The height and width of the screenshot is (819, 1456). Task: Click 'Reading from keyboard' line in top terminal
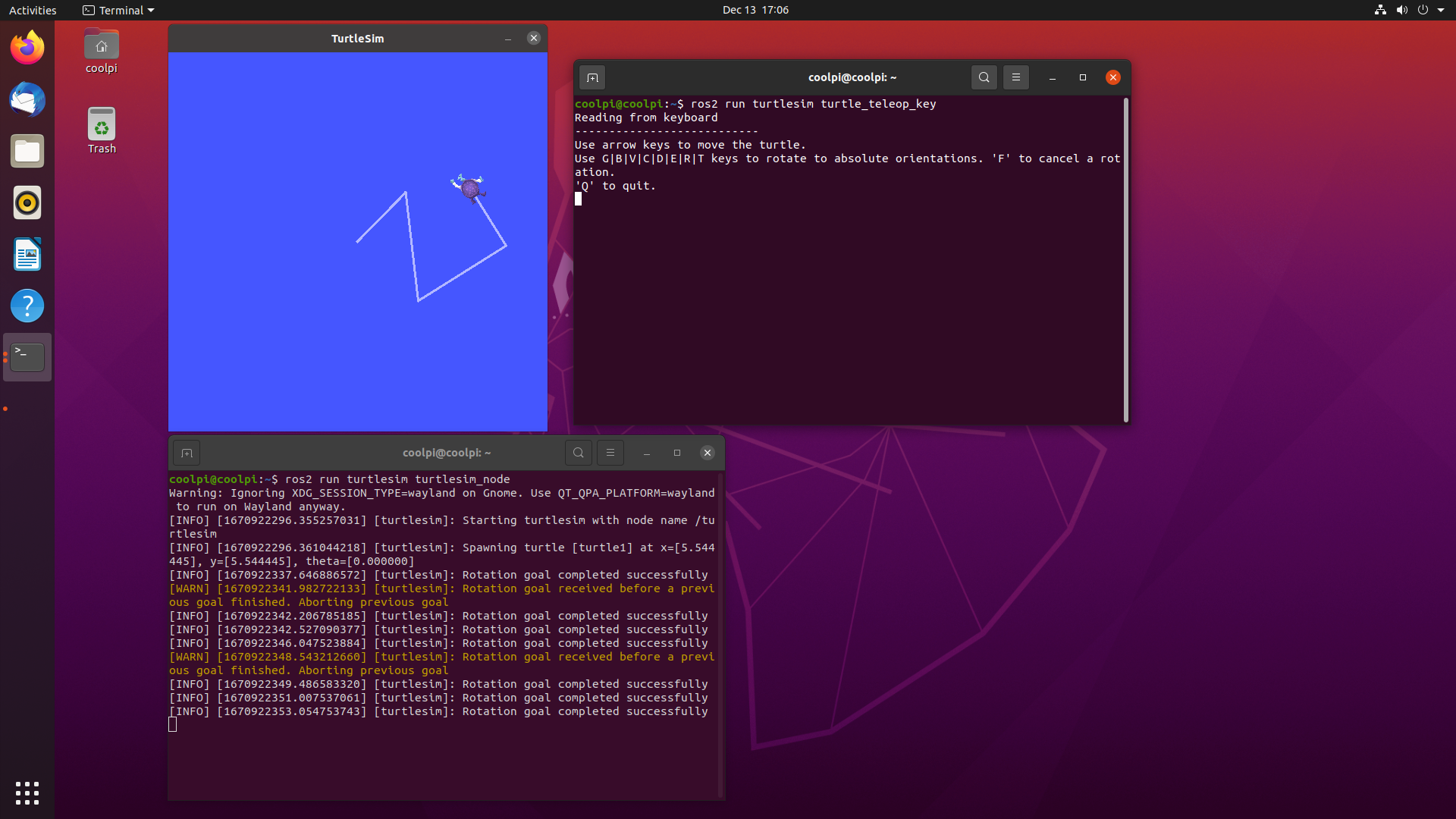646,118
